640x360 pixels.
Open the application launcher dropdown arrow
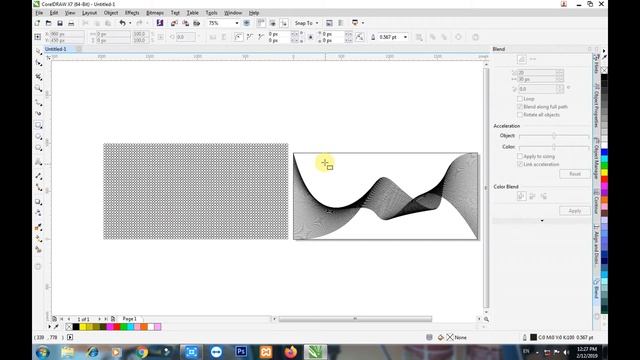pyautogui.click(x=363, y=23)
